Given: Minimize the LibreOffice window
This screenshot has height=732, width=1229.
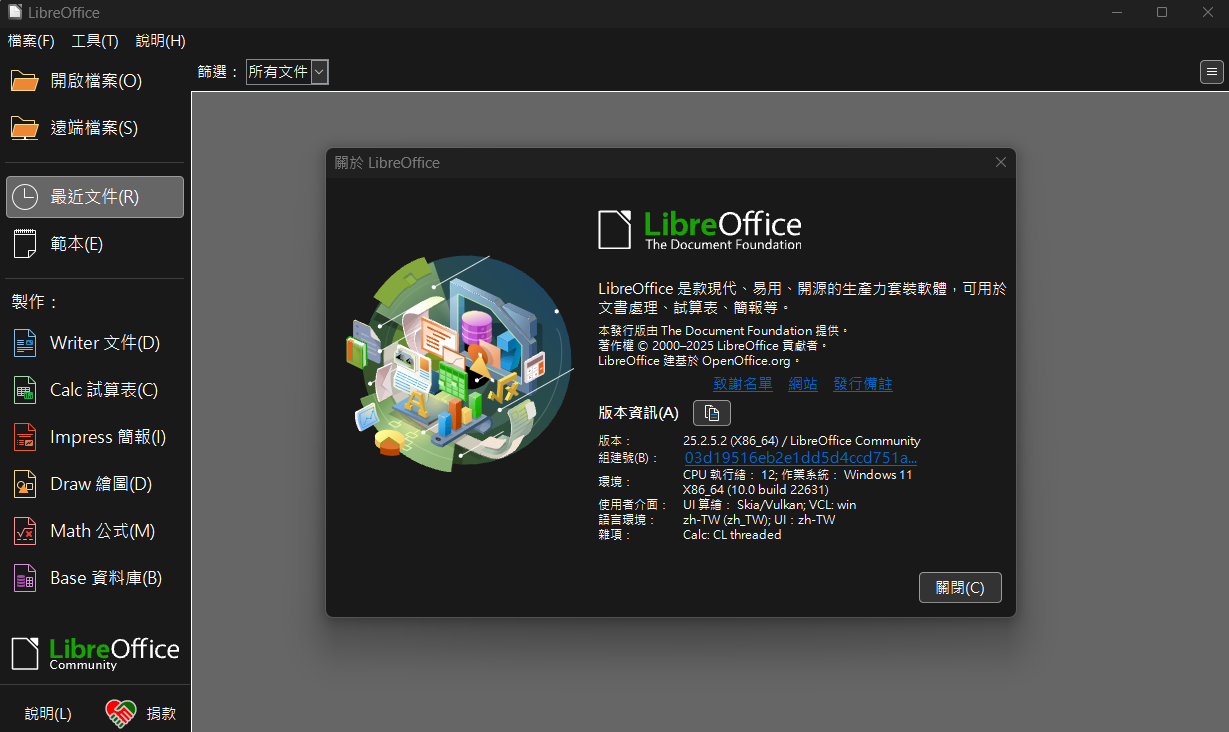Looking at the screenshot, I should pos(1117,12).
